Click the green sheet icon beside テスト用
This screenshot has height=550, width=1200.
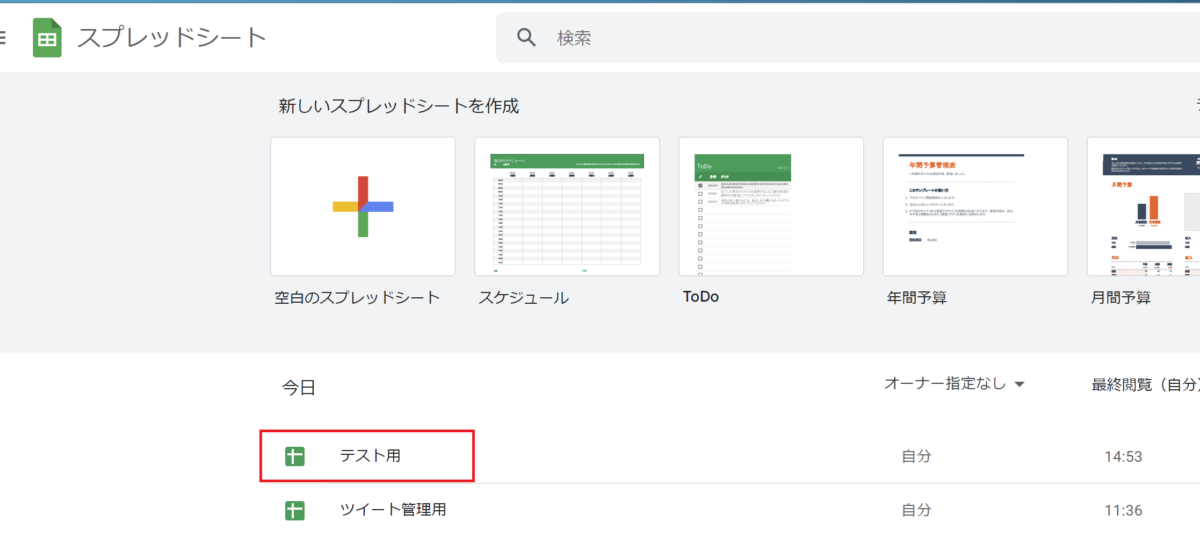pos(294,456)
